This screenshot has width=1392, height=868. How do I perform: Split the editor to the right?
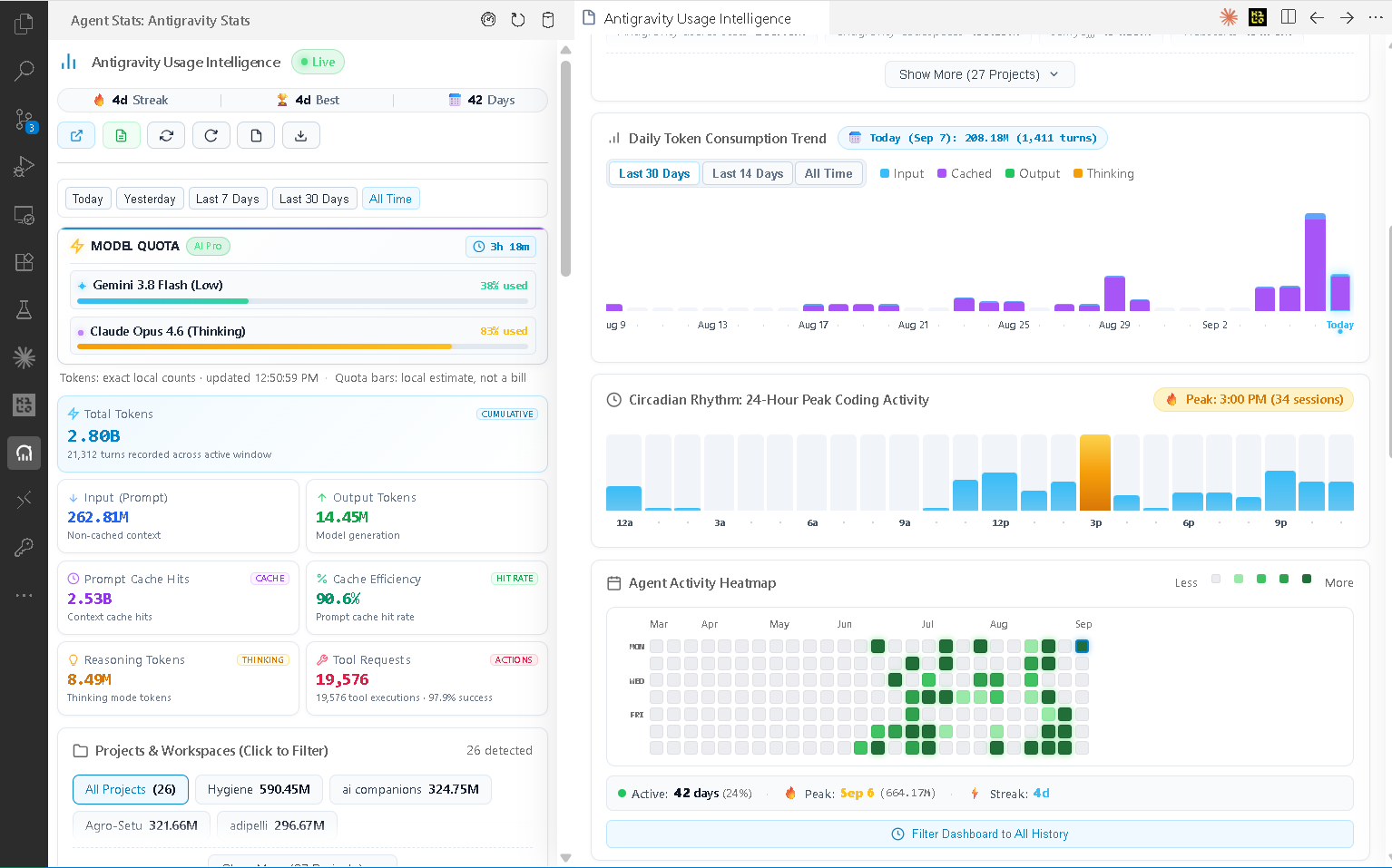click(1289, 17)
